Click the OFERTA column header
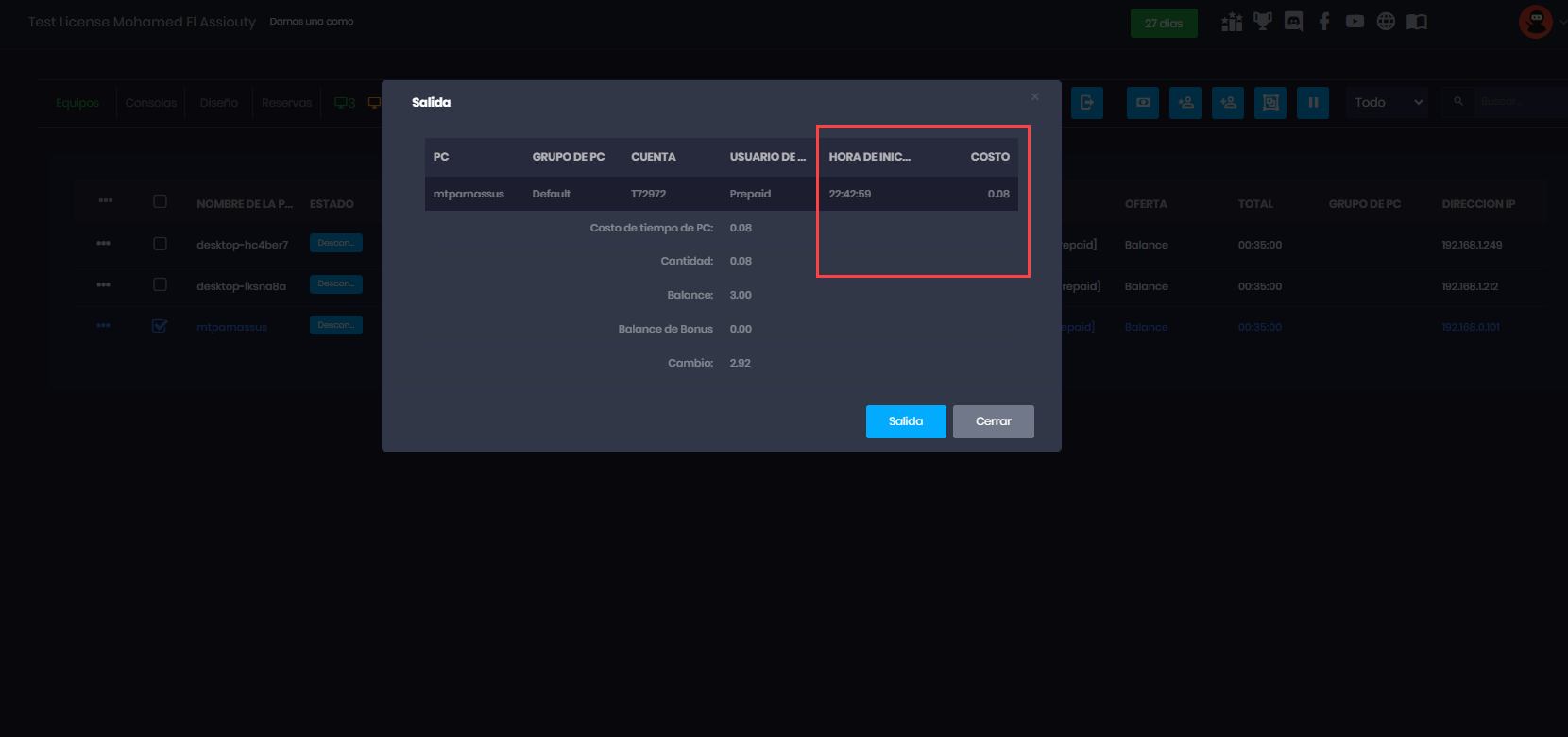 pyautogui.click(x=1146, y=204)
